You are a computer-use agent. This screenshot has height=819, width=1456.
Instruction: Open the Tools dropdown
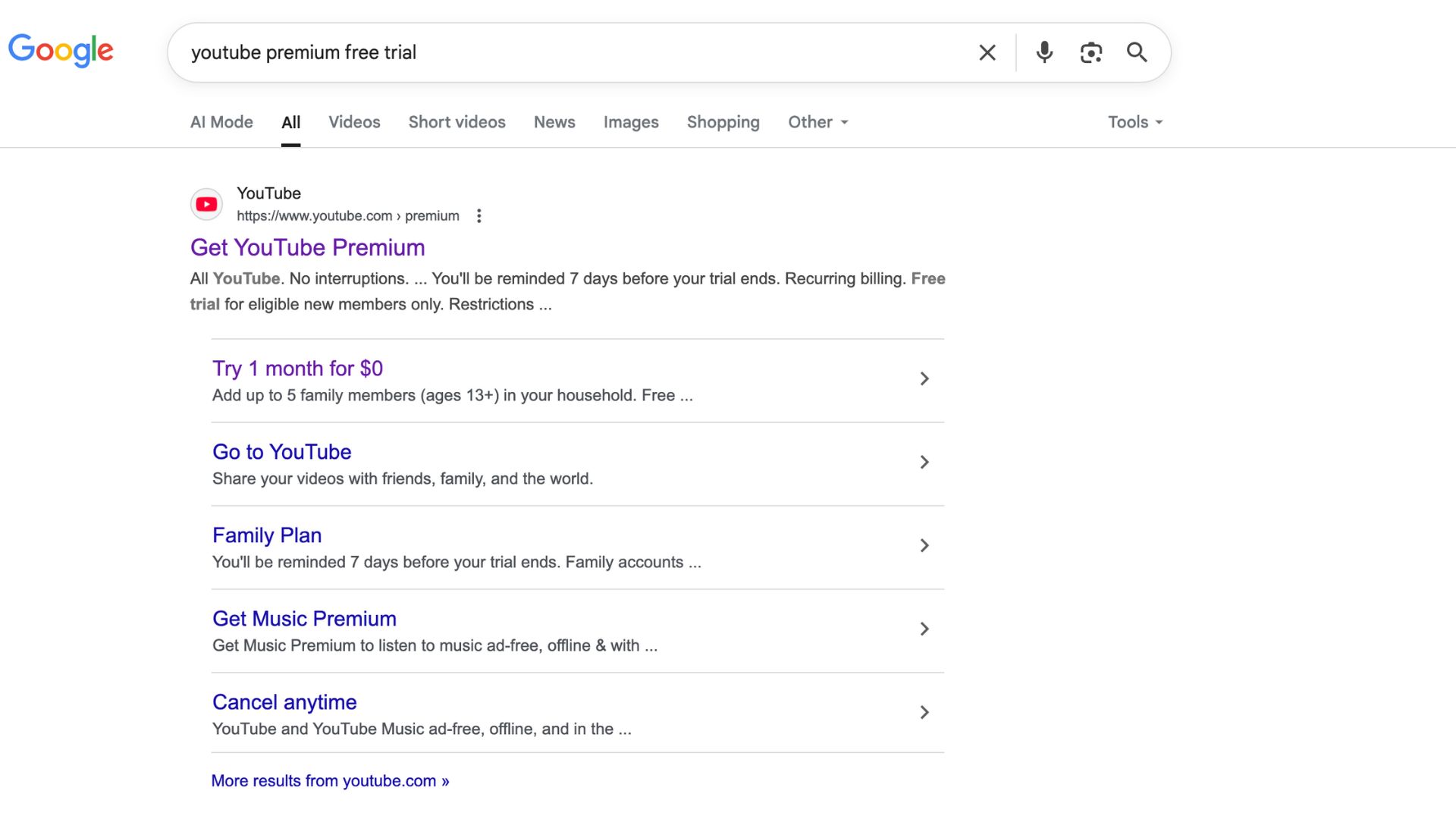1135,122
